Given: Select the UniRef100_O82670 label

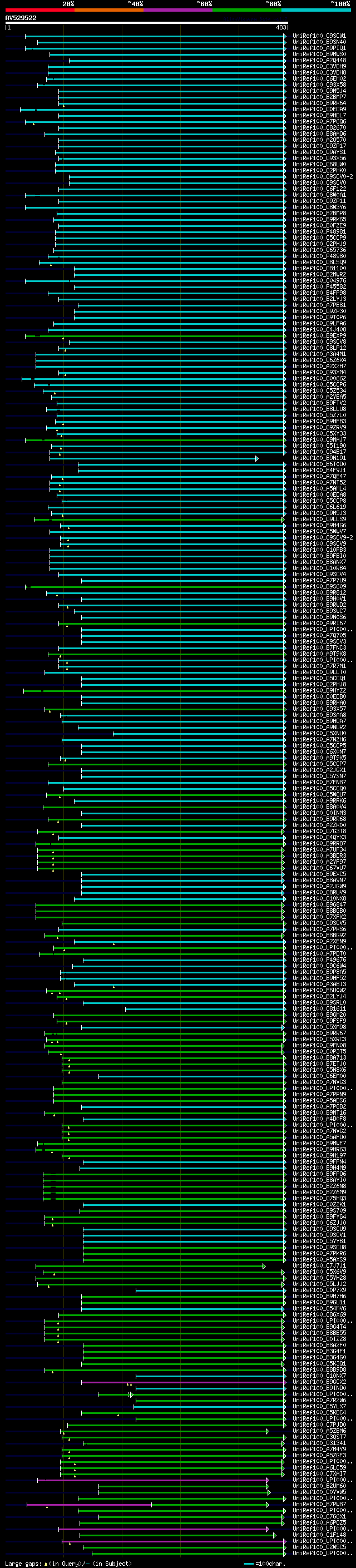Looking at the screenshot, I should tap(319, 128).
